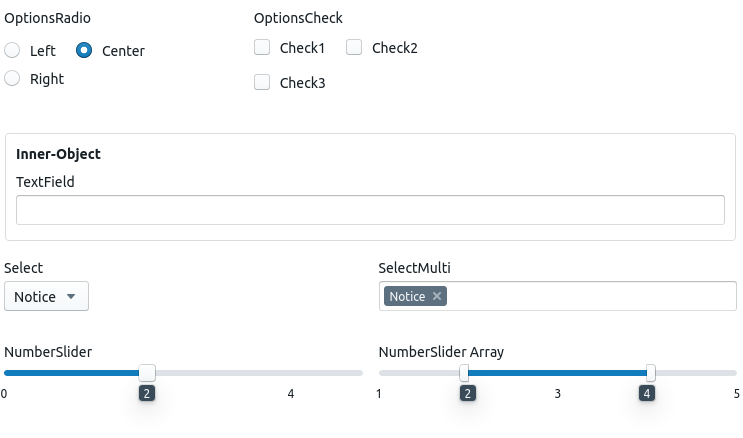Click the OptionsCheck label
The image size is (743, 438).
tap(298, 18)
